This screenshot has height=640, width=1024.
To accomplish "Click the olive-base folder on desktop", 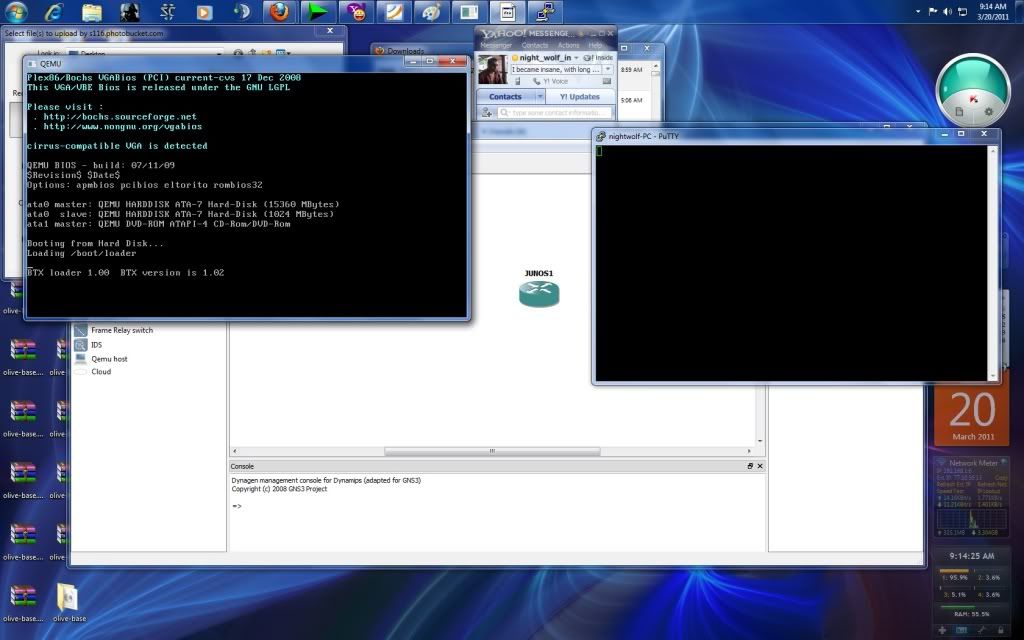I will click(x=69, y=602).
